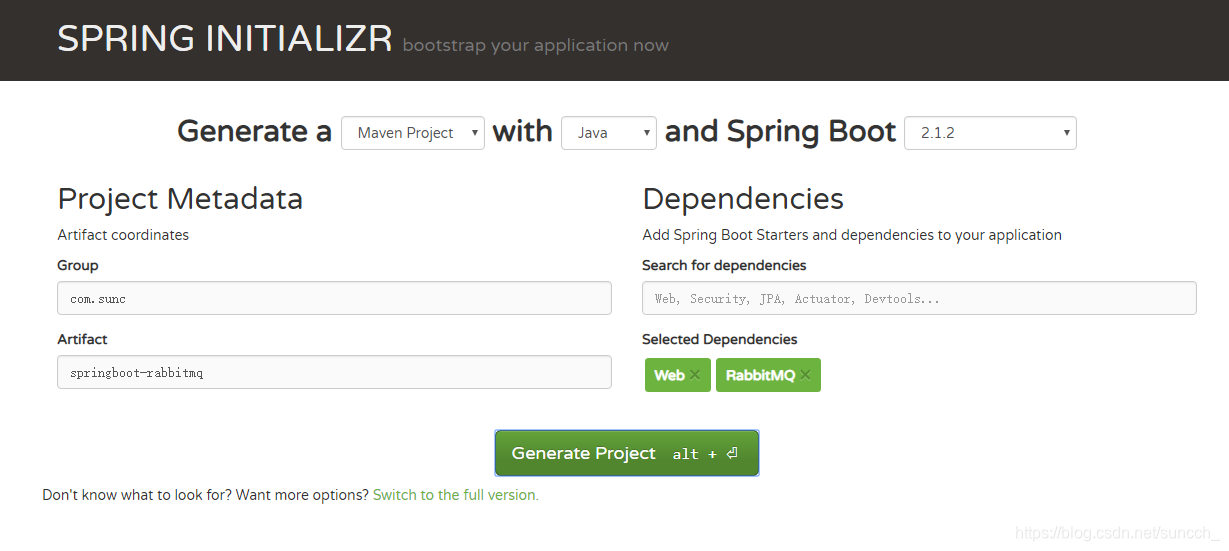Click the Dependencies heading
The width and height of the screenshot is (1229, 551).
pos(743,199)
